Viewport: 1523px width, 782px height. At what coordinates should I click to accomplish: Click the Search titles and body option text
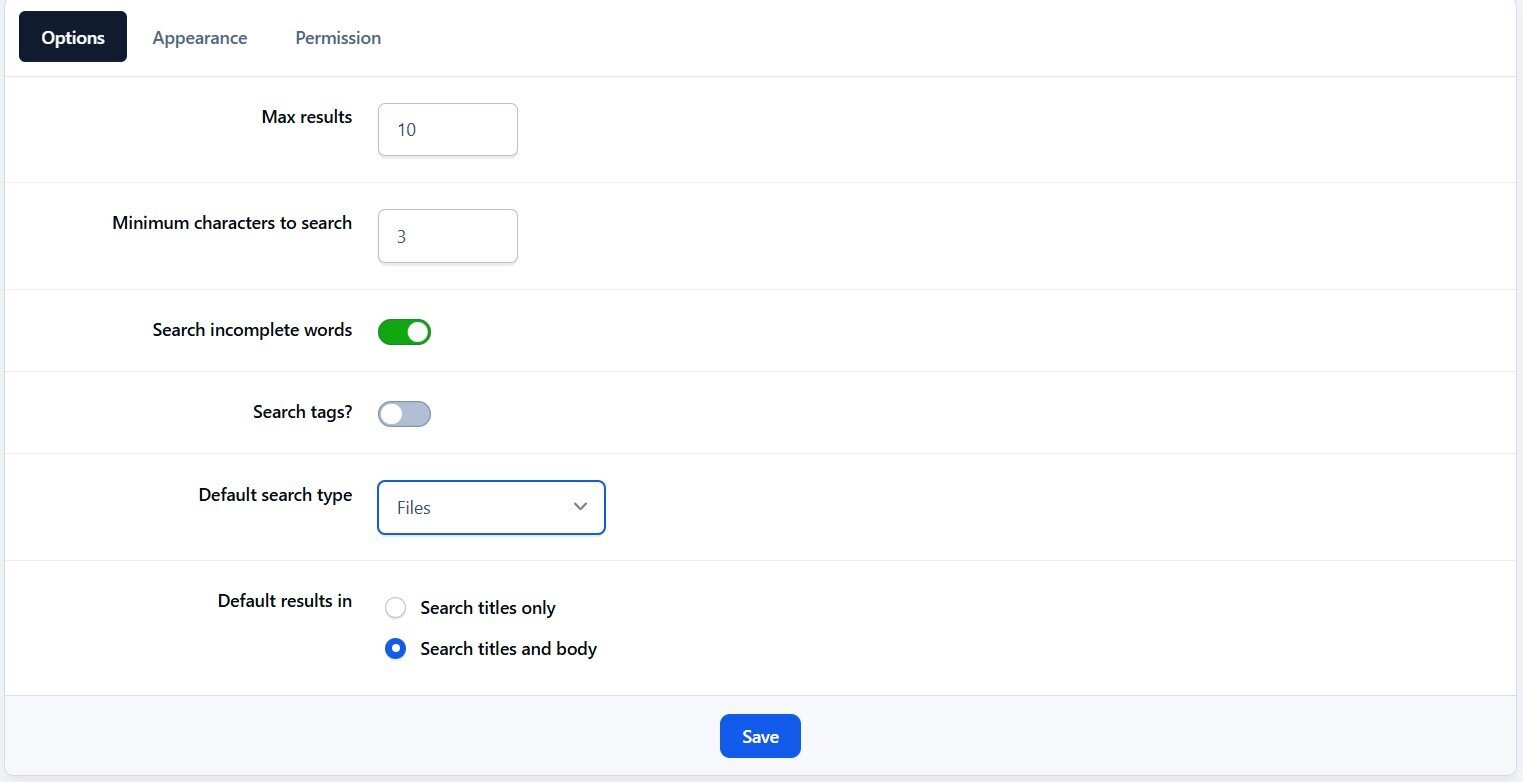[x=508, y=649]
